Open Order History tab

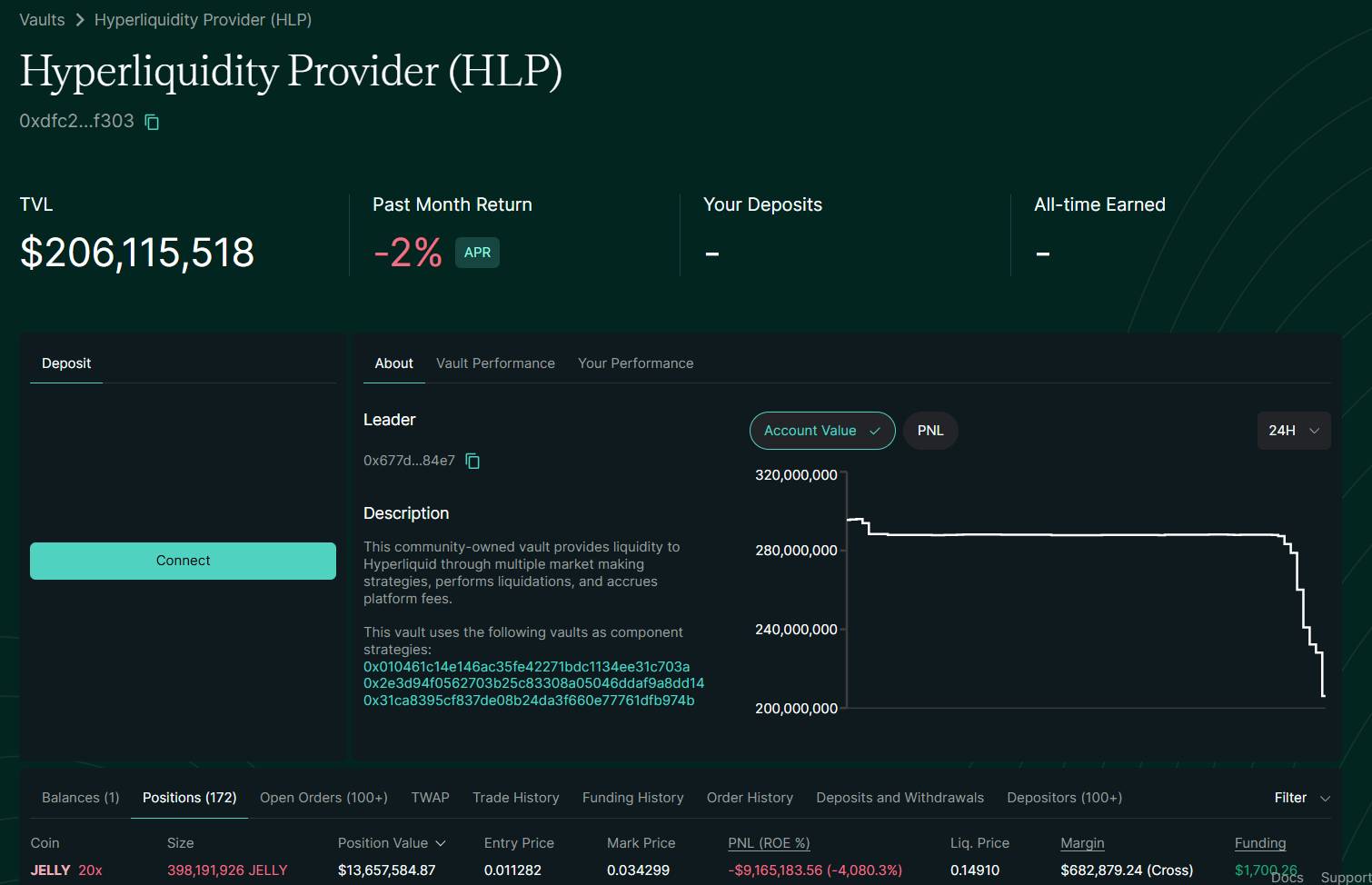tap(750, 798)
